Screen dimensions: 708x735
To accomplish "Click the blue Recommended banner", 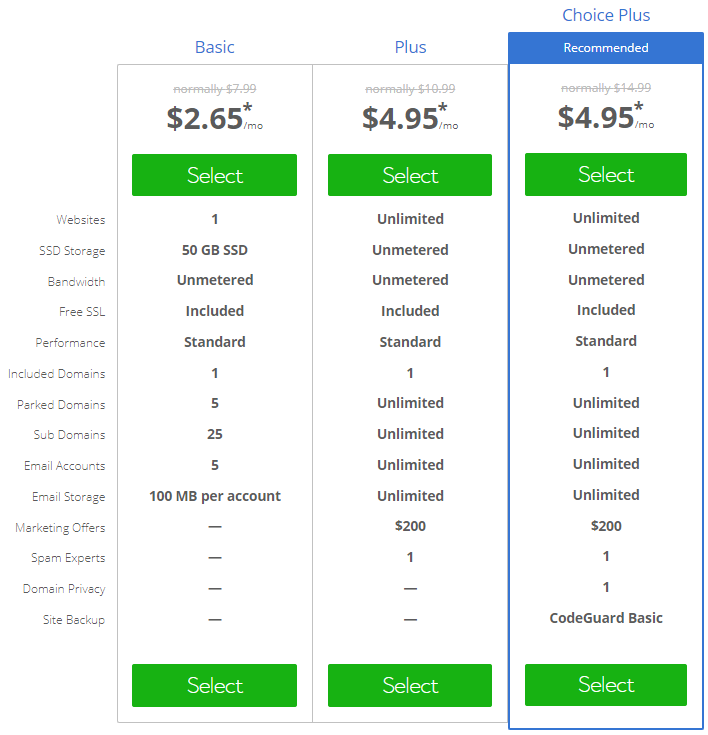I will coord(606,48).
